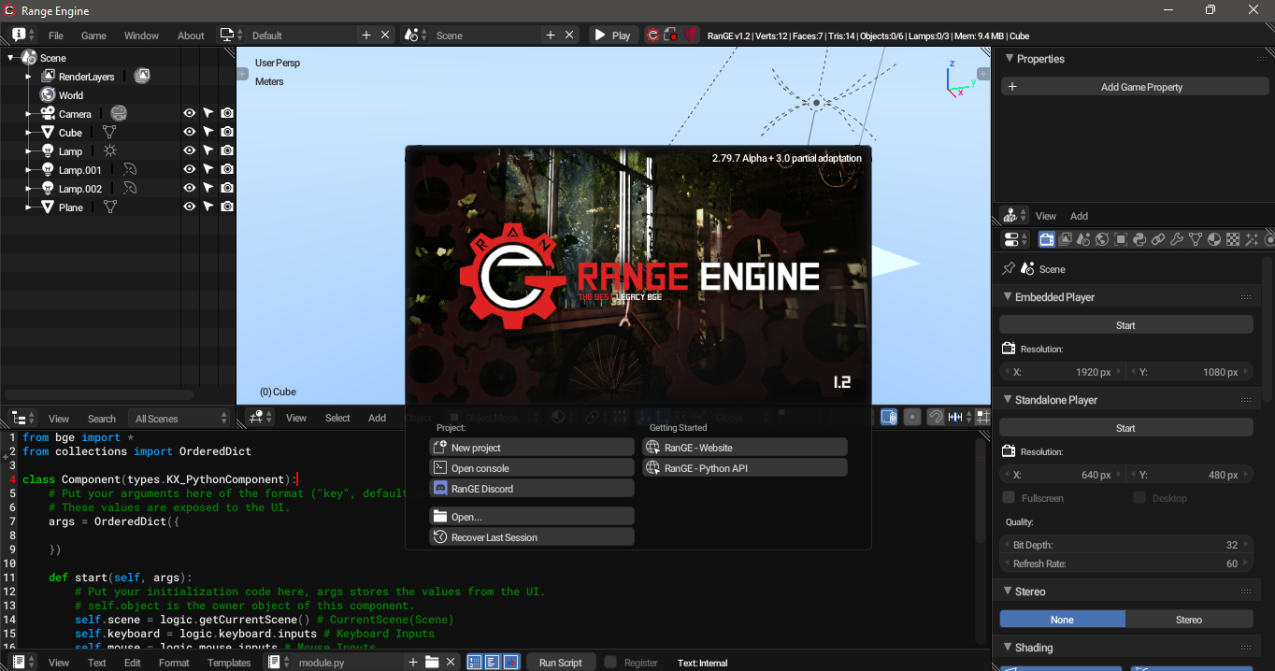Click the Cube mesh data icon
Viewport: 1275px width, 671px height.
coord(110,132)
